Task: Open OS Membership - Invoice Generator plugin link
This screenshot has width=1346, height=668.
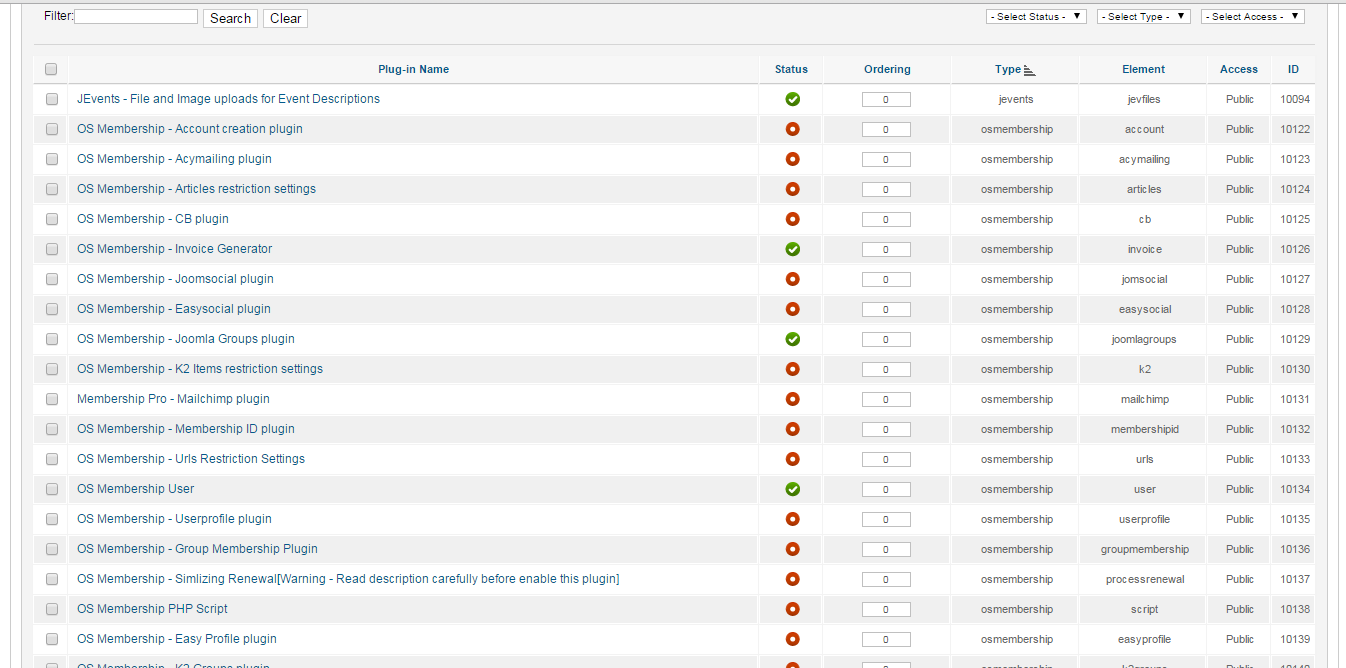Action: [x=174, y=249]
